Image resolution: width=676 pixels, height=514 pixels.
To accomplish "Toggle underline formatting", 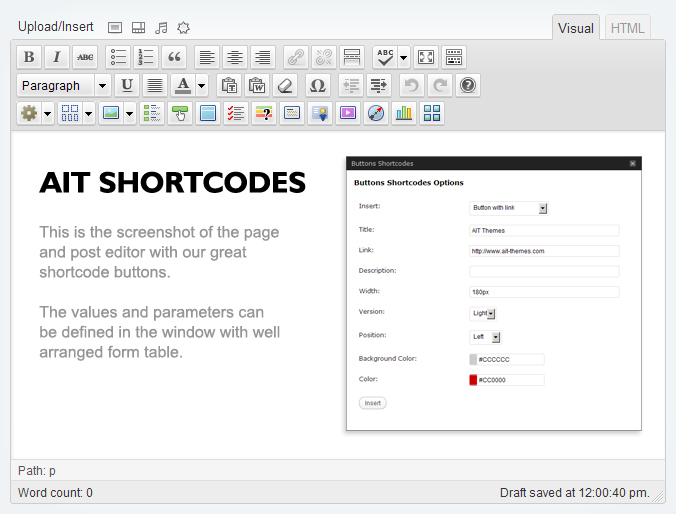I will pos(127,85).
